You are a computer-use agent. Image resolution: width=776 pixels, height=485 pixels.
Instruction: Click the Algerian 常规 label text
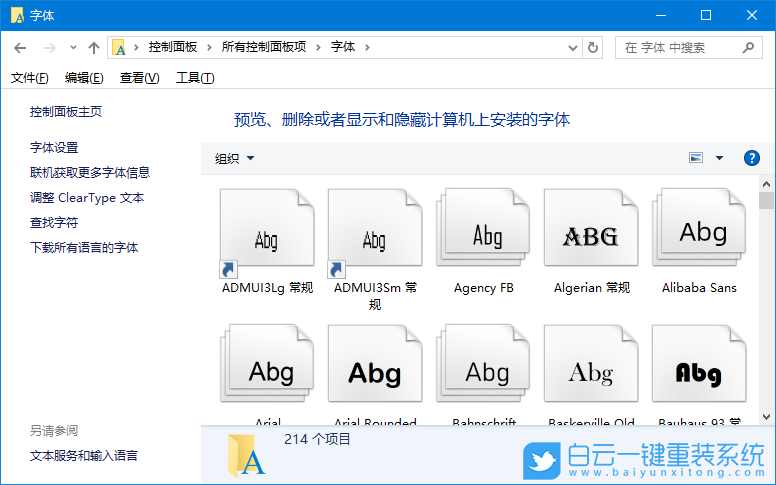click(x=591, y=288)
